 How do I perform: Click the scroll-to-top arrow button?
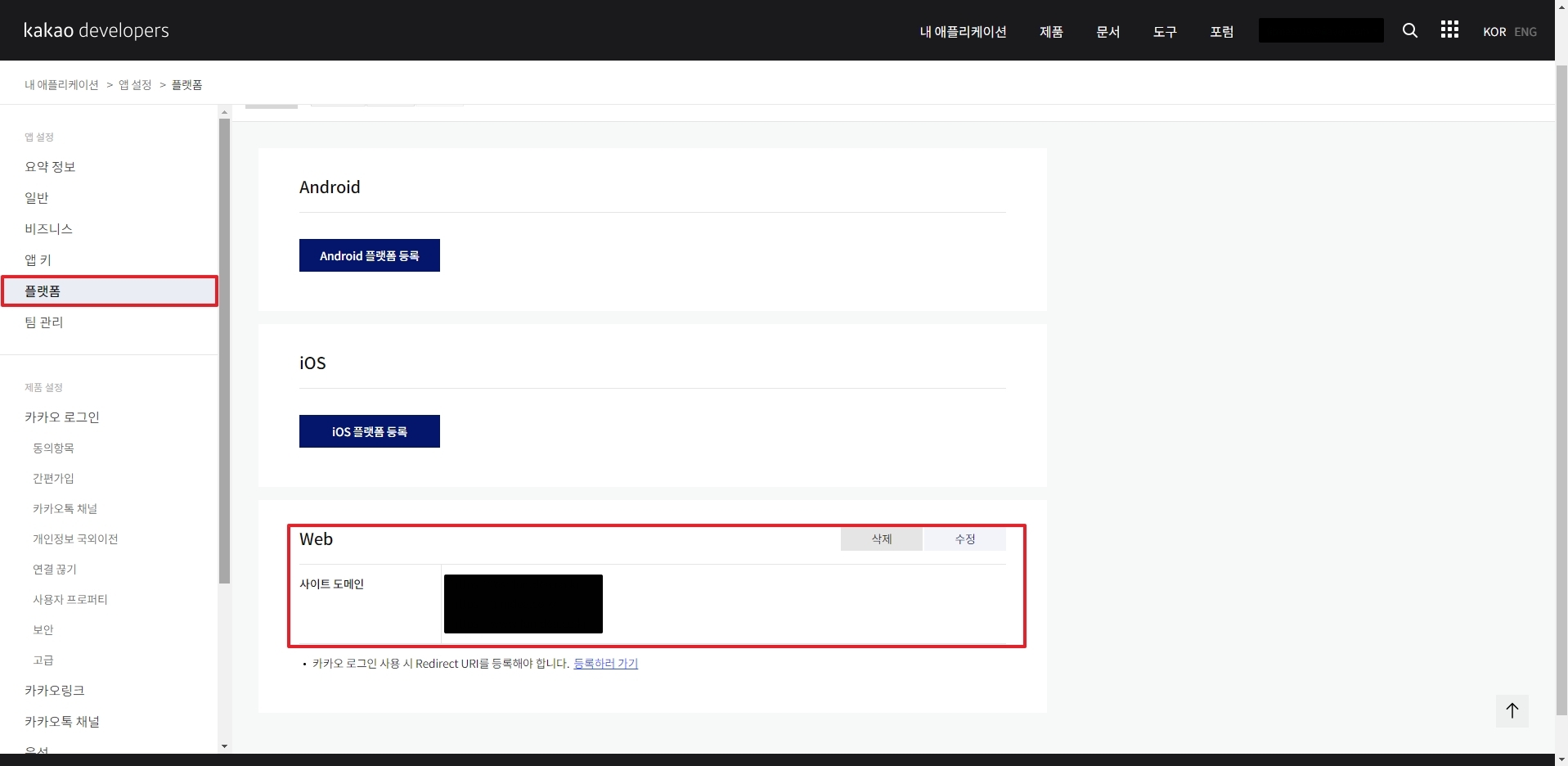click(1512, 710)
